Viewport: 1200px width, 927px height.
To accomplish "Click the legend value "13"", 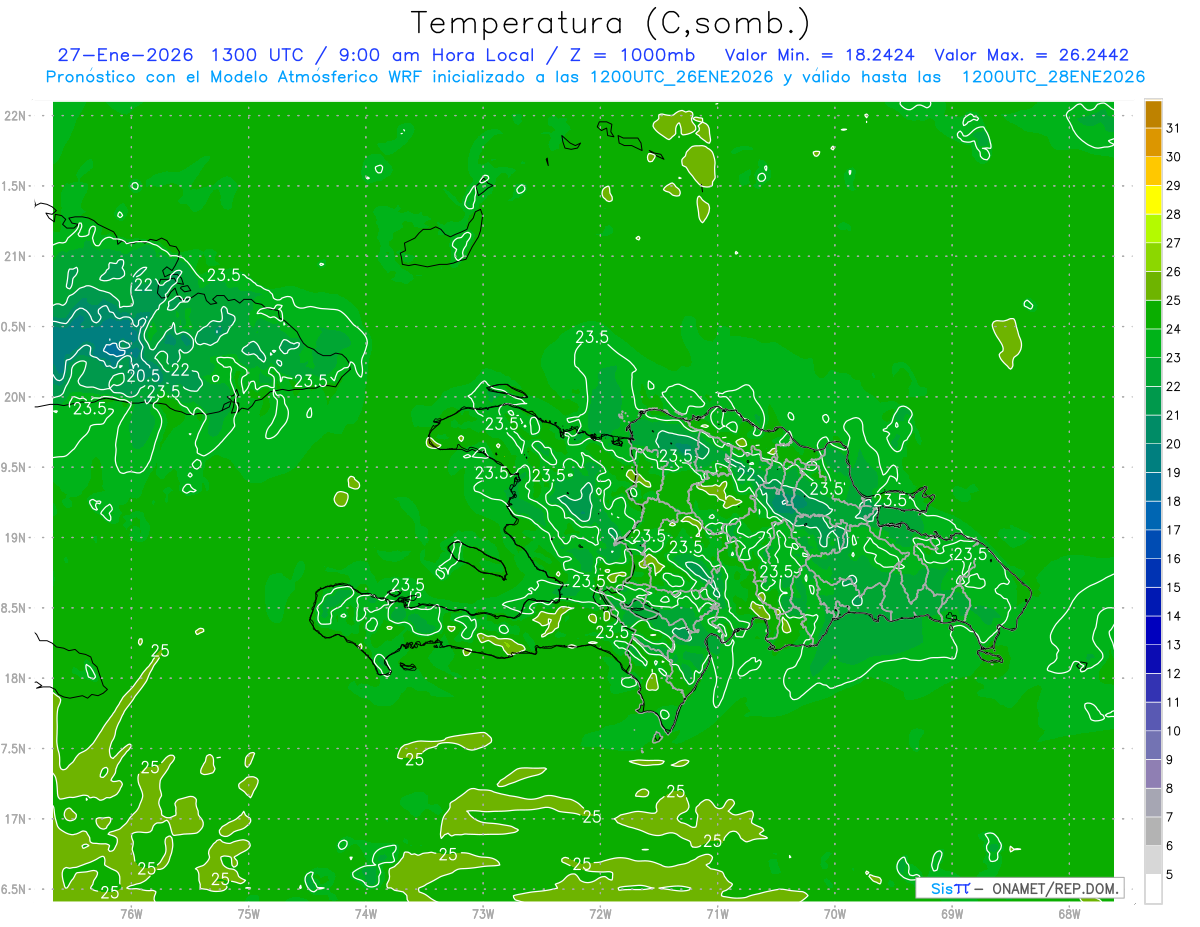I will click(1173, 645).
